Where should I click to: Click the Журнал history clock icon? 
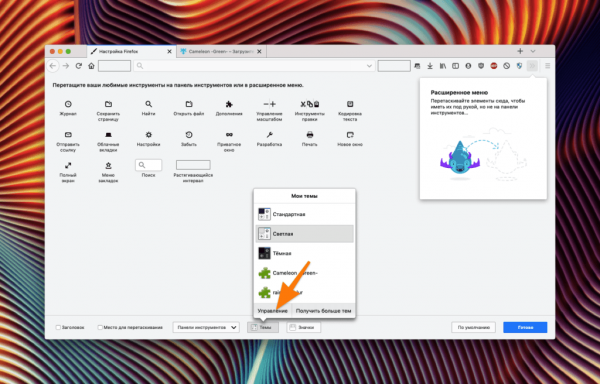pyautogui.click(x=68, y=104)
